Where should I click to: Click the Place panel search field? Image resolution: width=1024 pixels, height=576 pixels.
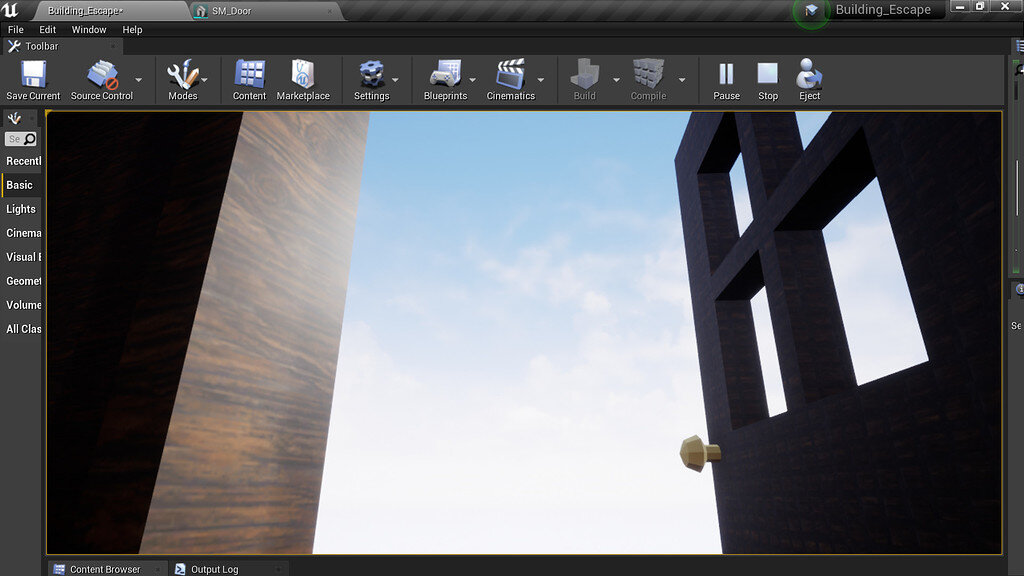tap(18, 139)
